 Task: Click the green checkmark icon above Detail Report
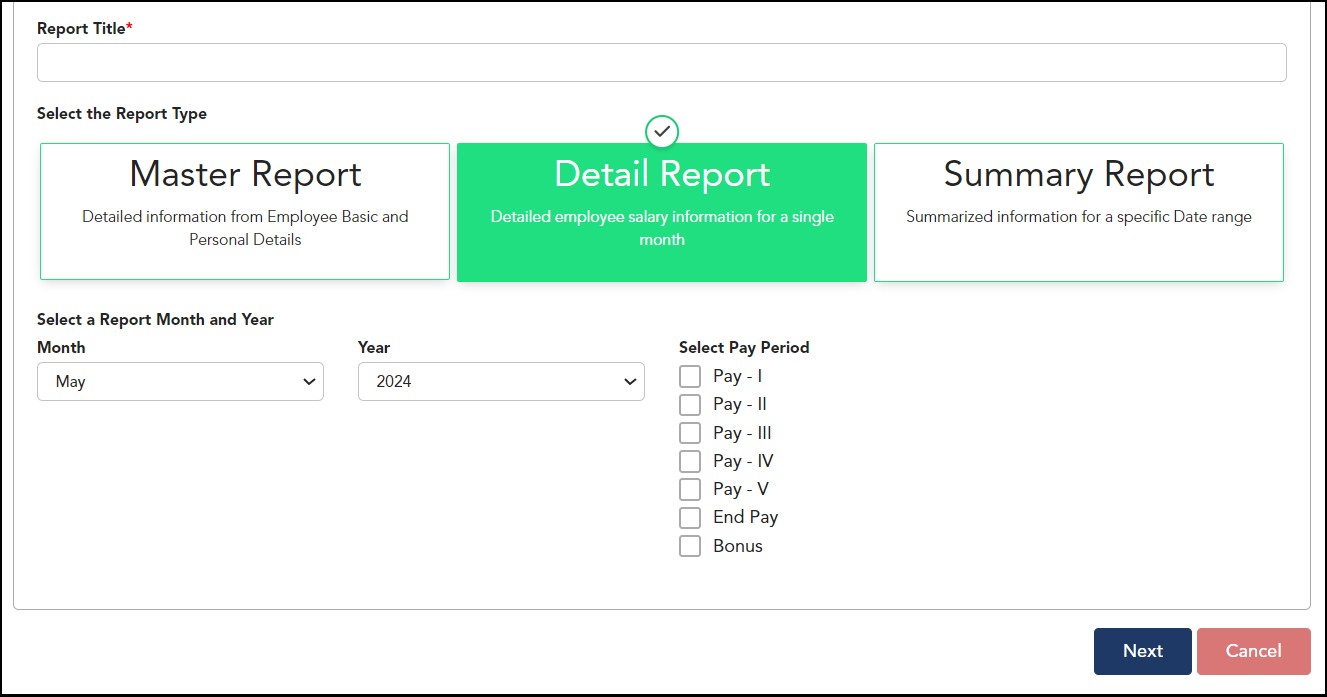[x=662, y=131]
